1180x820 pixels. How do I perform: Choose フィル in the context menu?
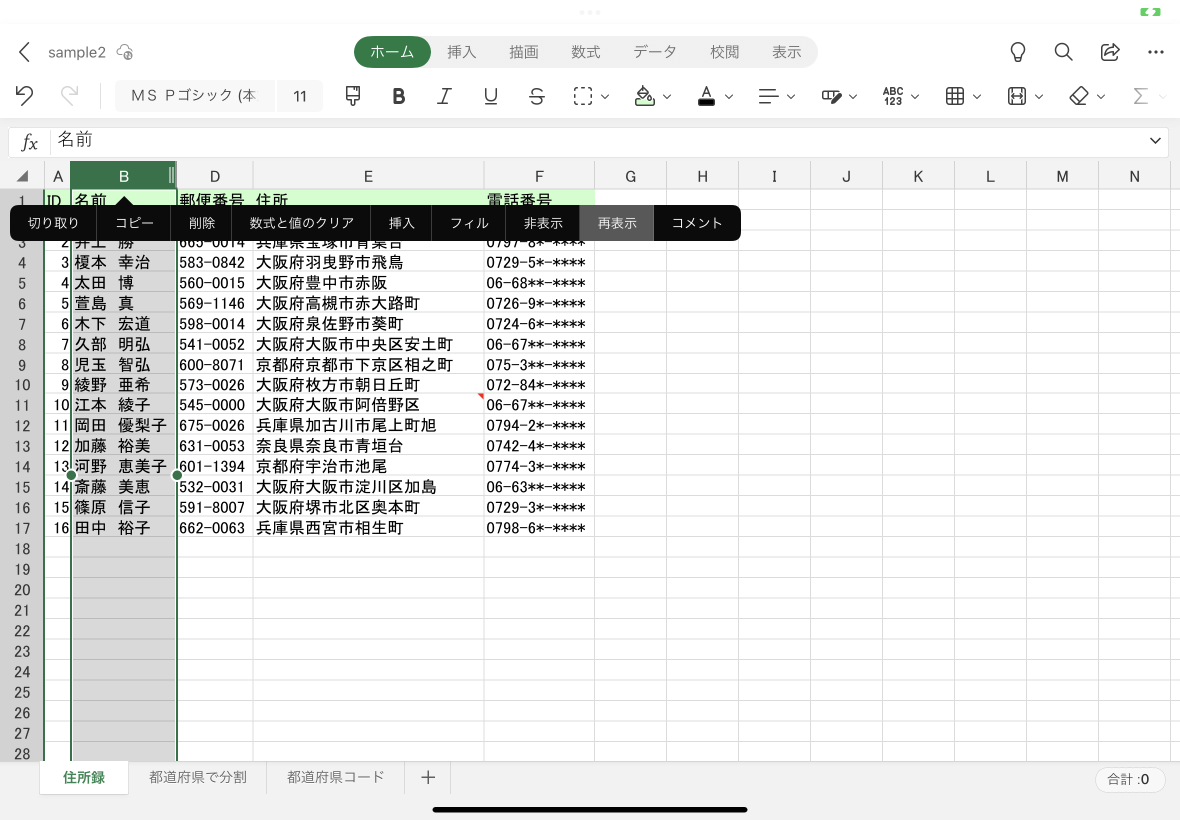469,223
